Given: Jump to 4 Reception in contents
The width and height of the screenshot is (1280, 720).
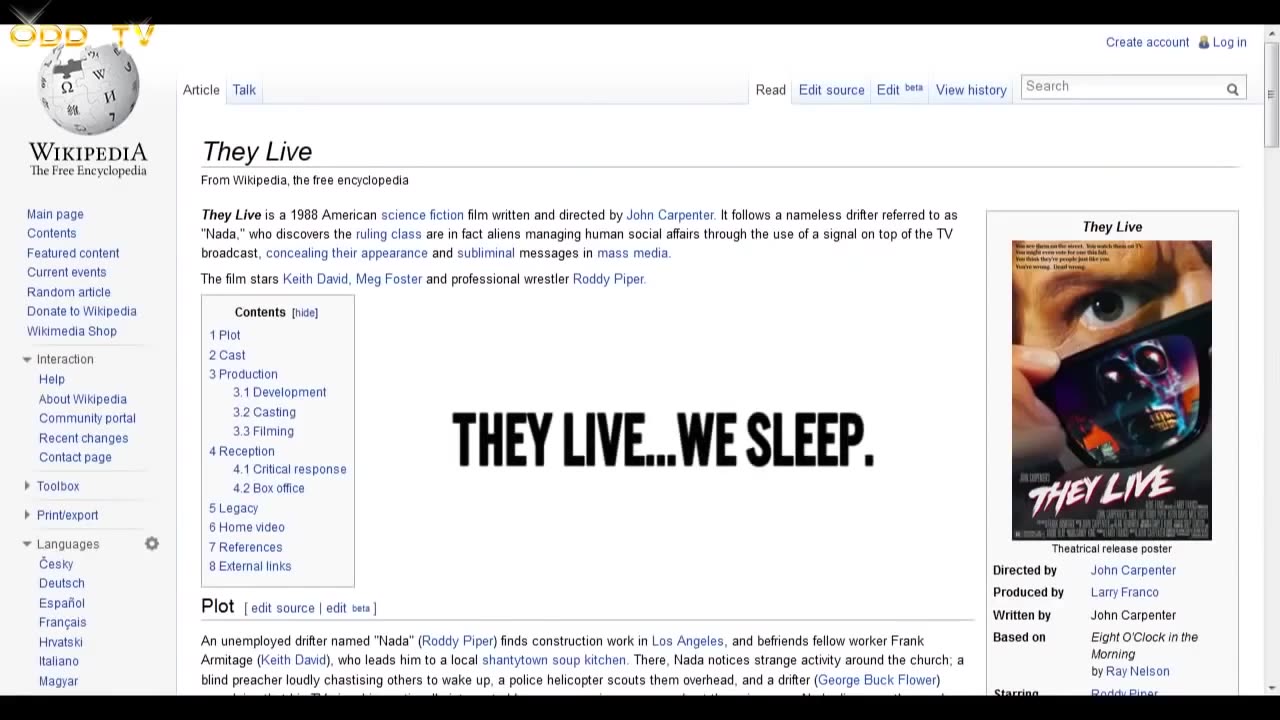Looking at the screenshot, I should tap(242, 451).
